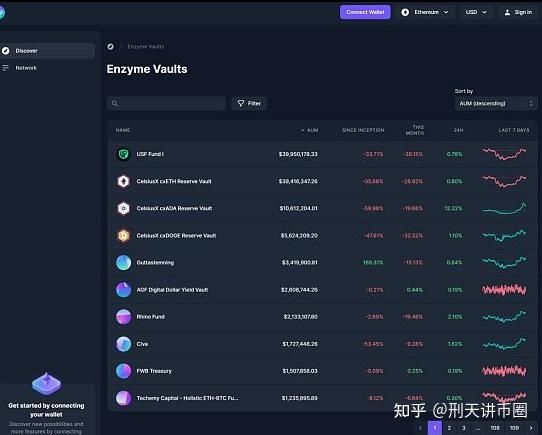Click the Enzyme Vaults breadcrumb link
Viewport: 542px width, 435px height.
pyautogui.click(x=146, y=46)
